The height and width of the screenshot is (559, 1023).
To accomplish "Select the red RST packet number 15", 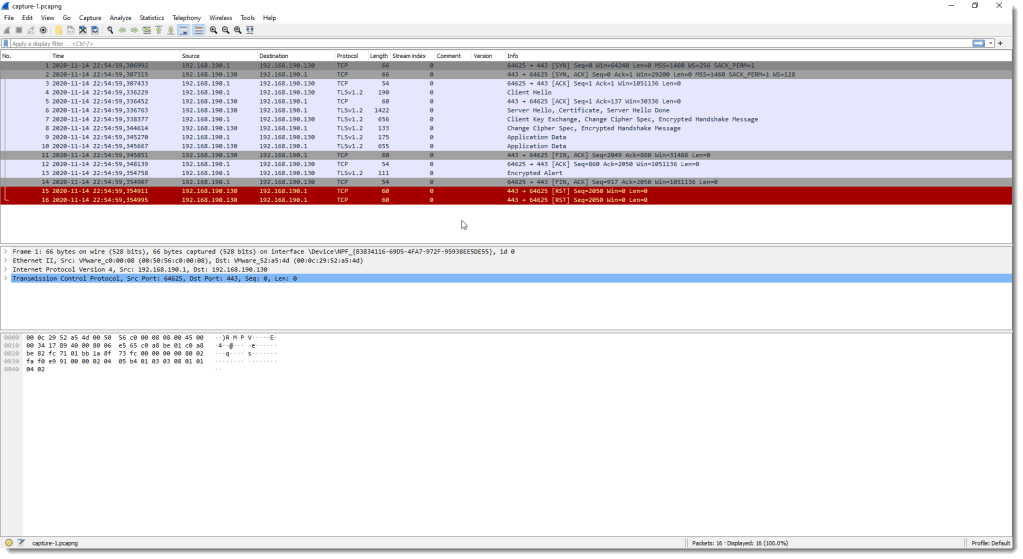I will point(300,191).
